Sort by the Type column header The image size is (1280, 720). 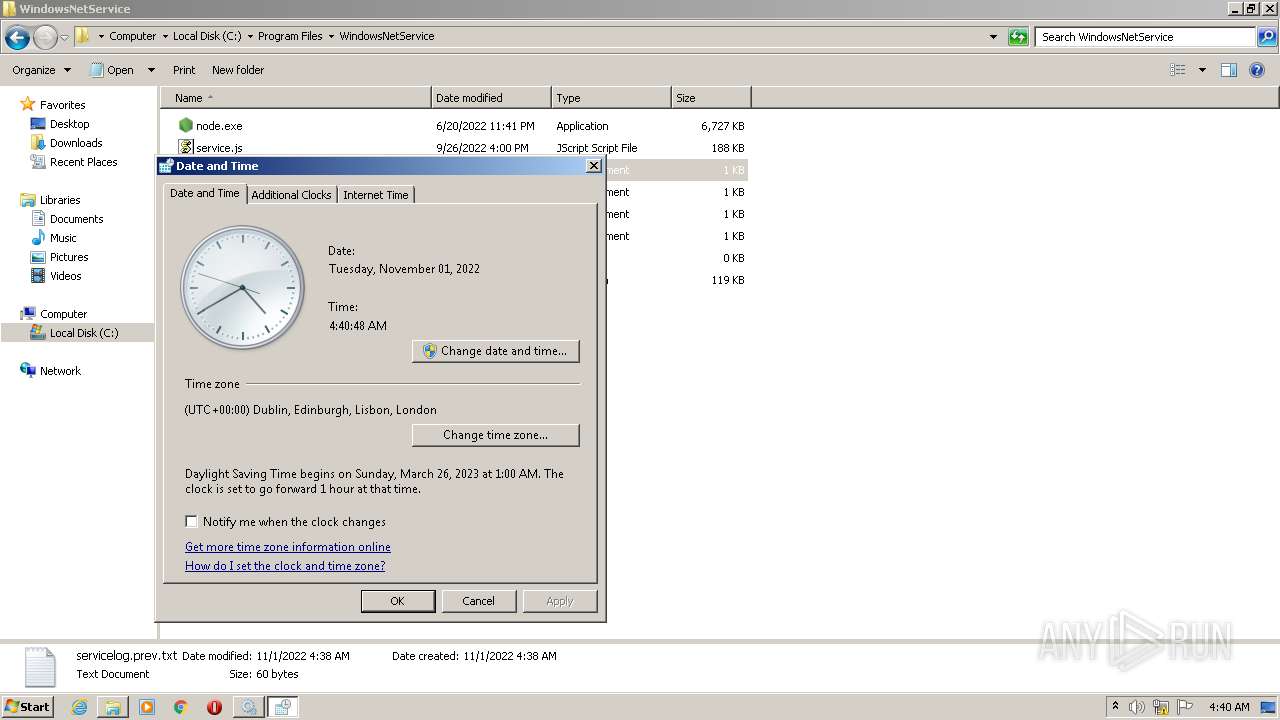(611, 98)
